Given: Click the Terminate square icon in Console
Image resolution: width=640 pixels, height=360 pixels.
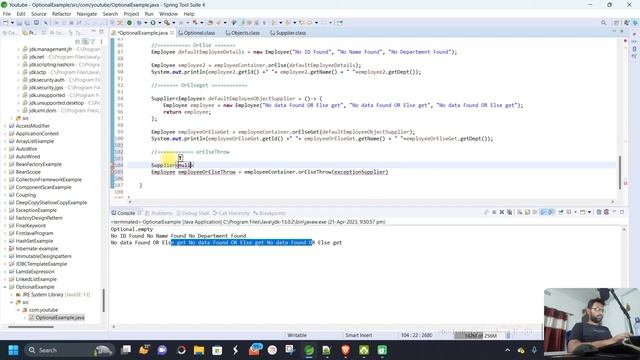Looking at the screenshot, I should [x=494, y=212].
